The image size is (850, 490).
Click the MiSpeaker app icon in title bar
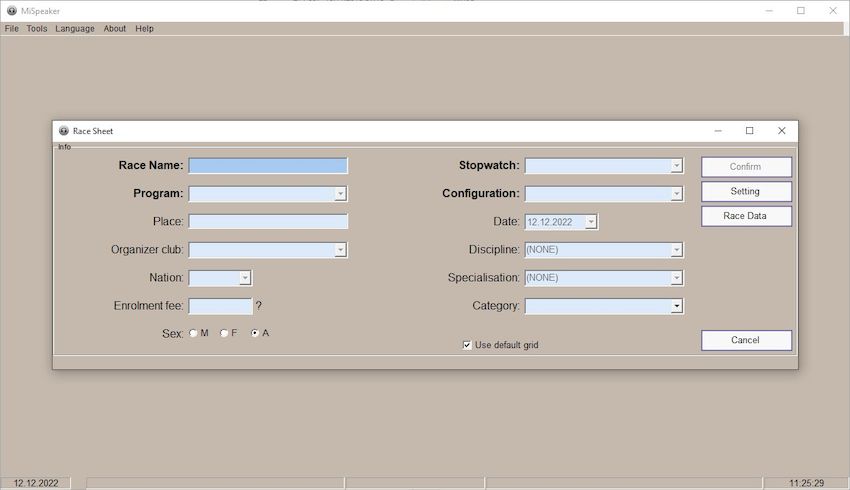tap(11, 10)
